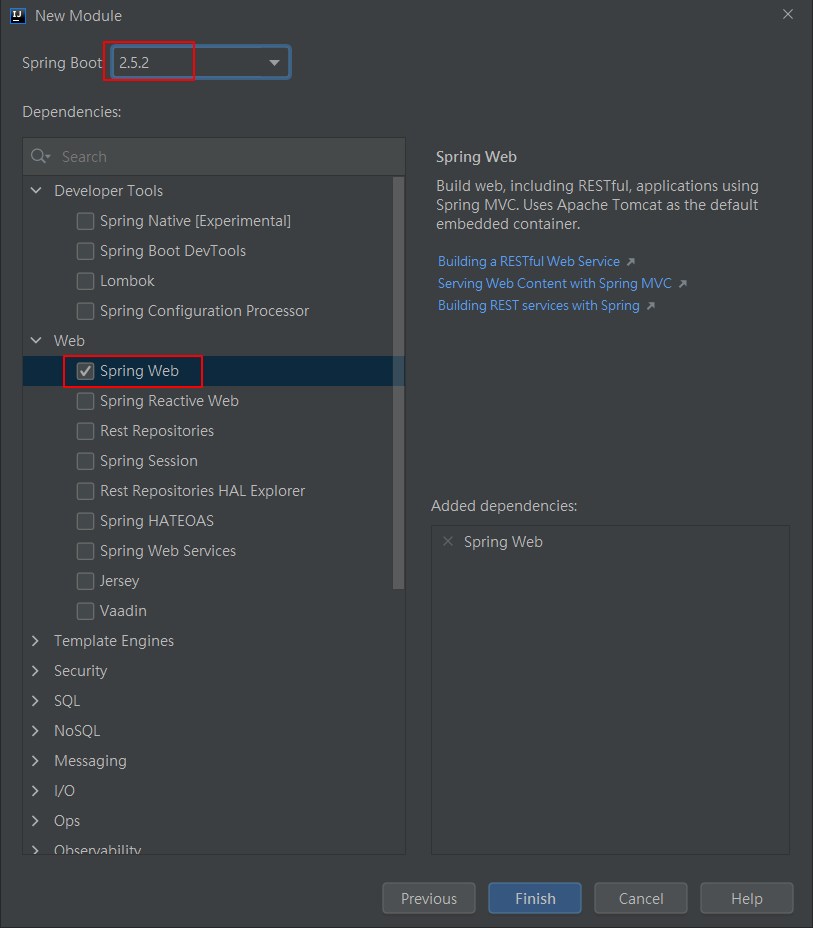The height and width of the screenshot is (928, 813).
Task: Click the Previous button
Action: coord(429,898)
